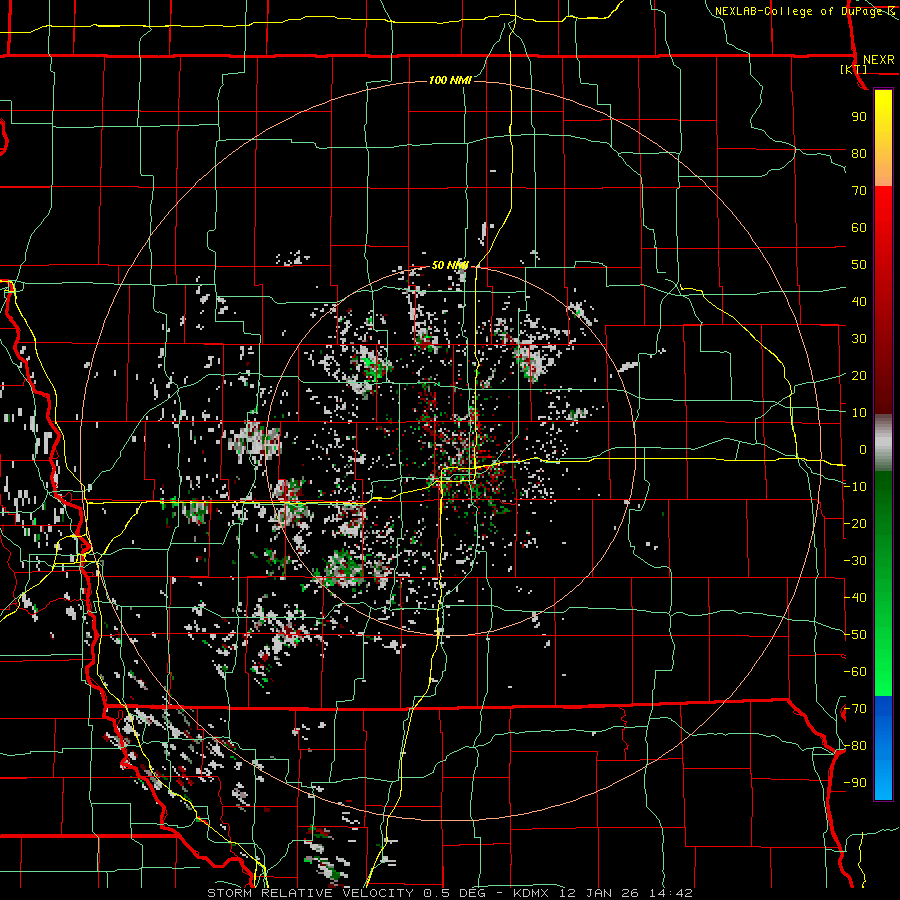Click the -10 value on the velocity scale
900x900 pixels.
click(855, 487)
